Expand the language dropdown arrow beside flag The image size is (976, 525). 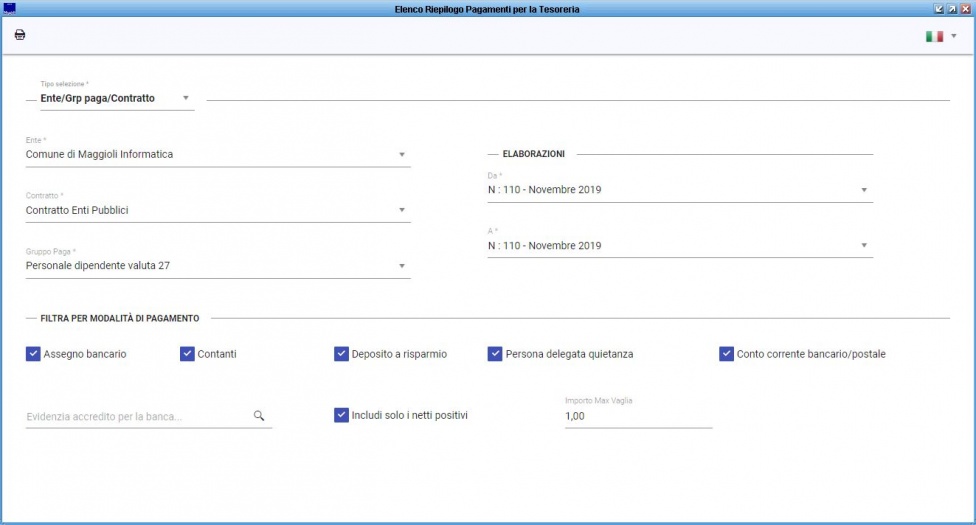coord(954,36)
